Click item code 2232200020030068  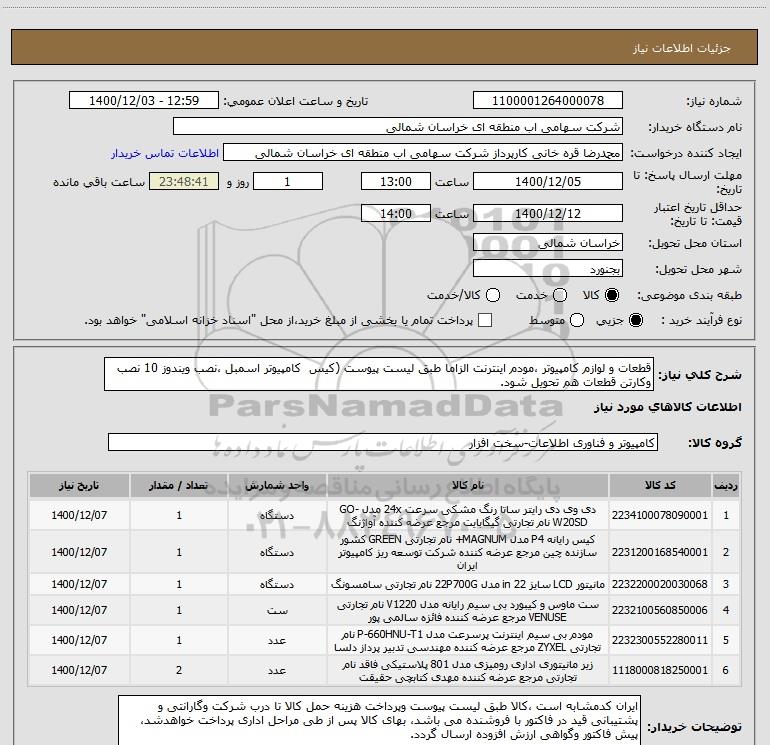tap(660, 584)
